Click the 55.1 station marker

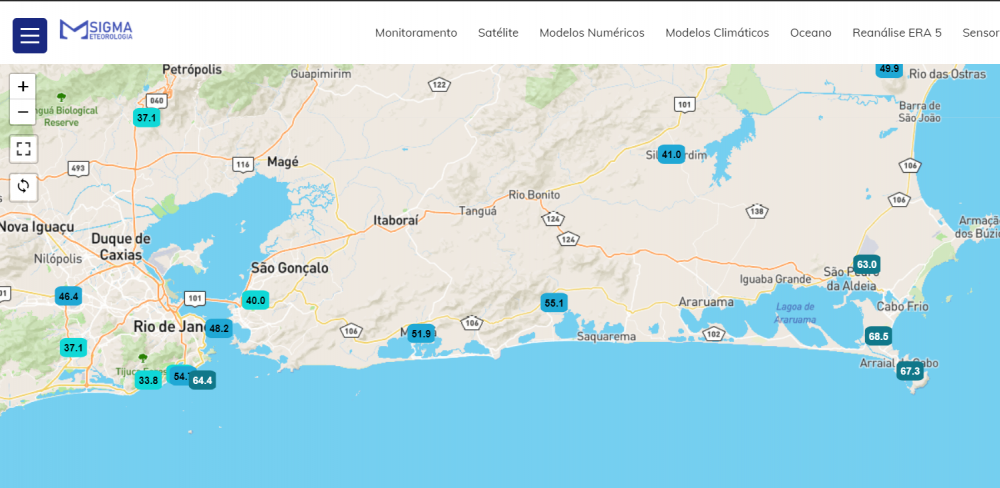[x=553, y=302]
